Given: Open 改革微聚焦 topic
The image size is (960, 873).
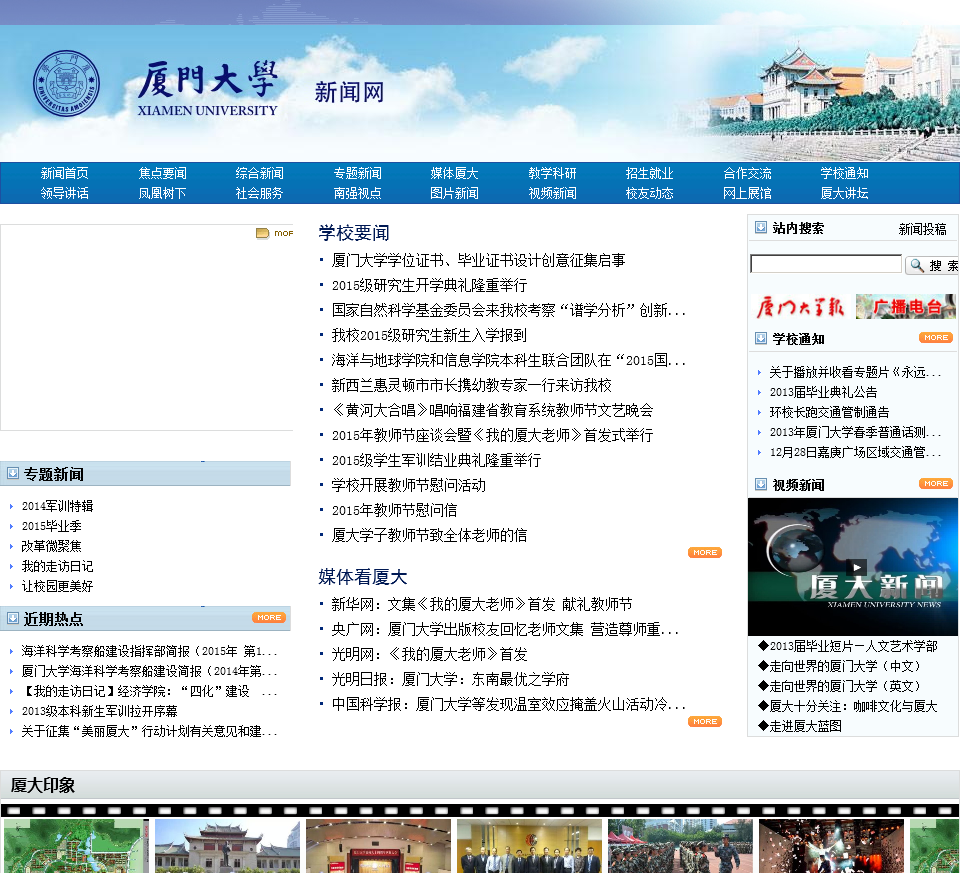Looking at the screenshot, I should click(51, 546).
